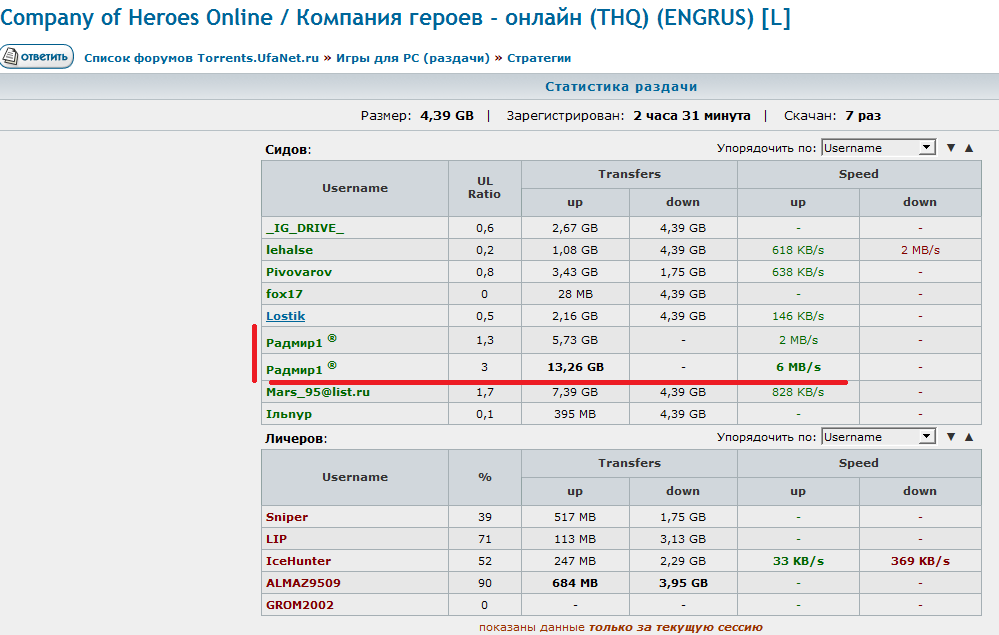Open the fox17 user profile
999x635 pixels.
point(284,294)
